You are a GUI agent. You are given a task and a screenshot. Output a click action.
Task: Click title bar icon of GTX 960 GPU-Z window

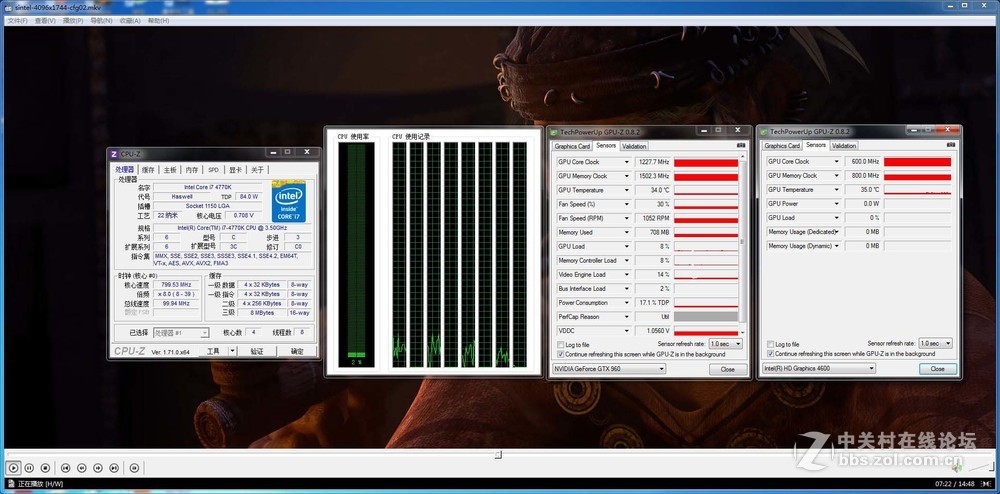(554, 132)
